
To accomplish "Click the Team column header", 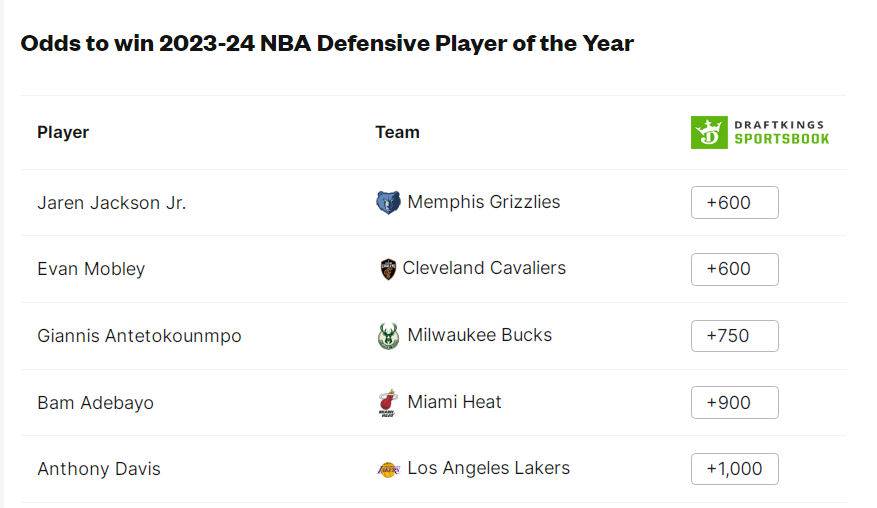I will [397, 132].
